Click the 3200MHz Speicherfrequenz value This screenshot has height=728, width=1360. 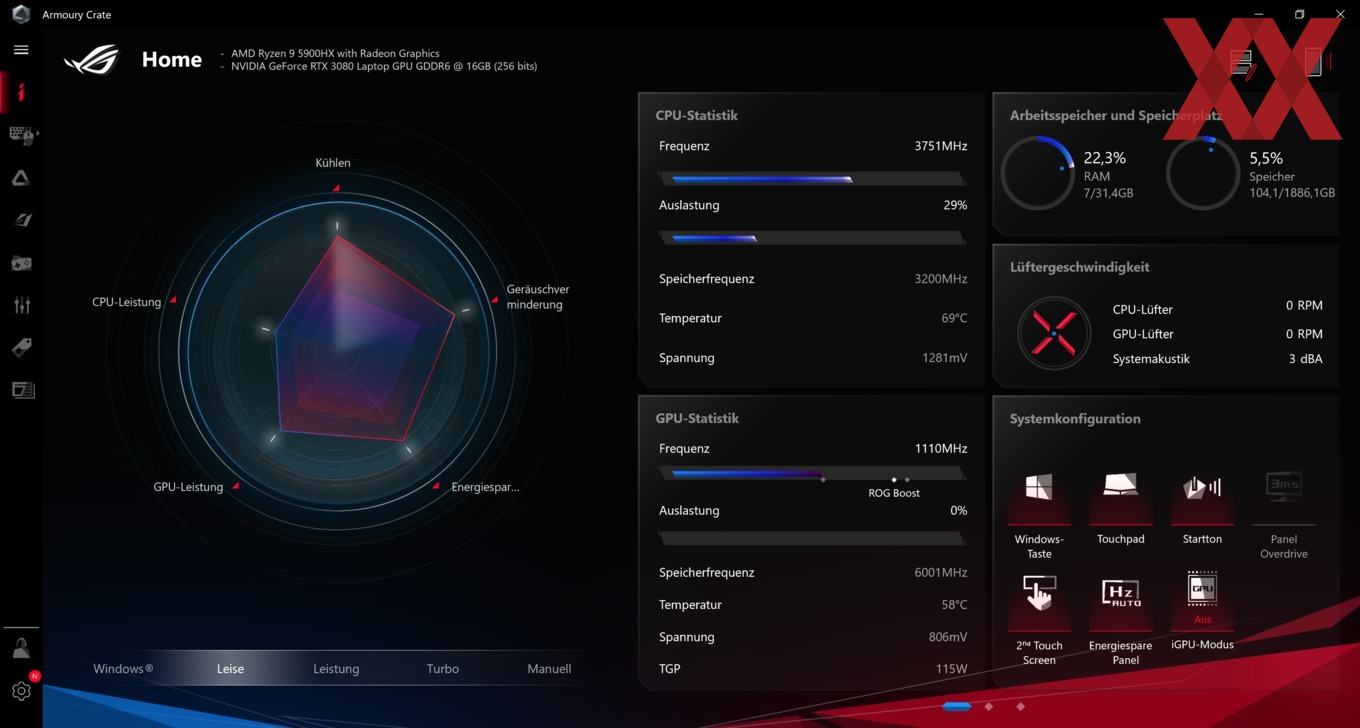click(941, 279)
